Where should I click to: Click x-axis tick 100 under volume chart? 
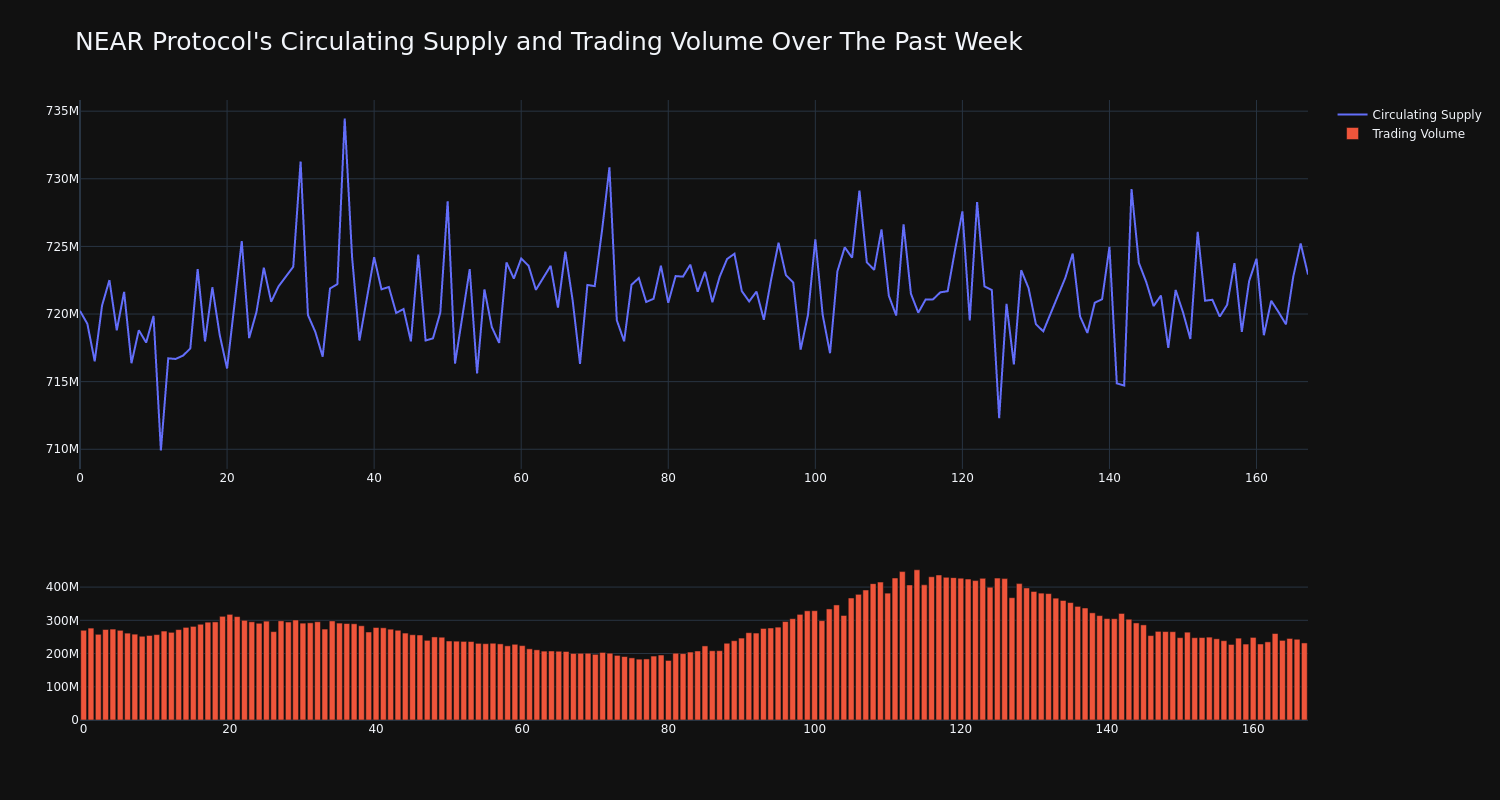point(815,729)
